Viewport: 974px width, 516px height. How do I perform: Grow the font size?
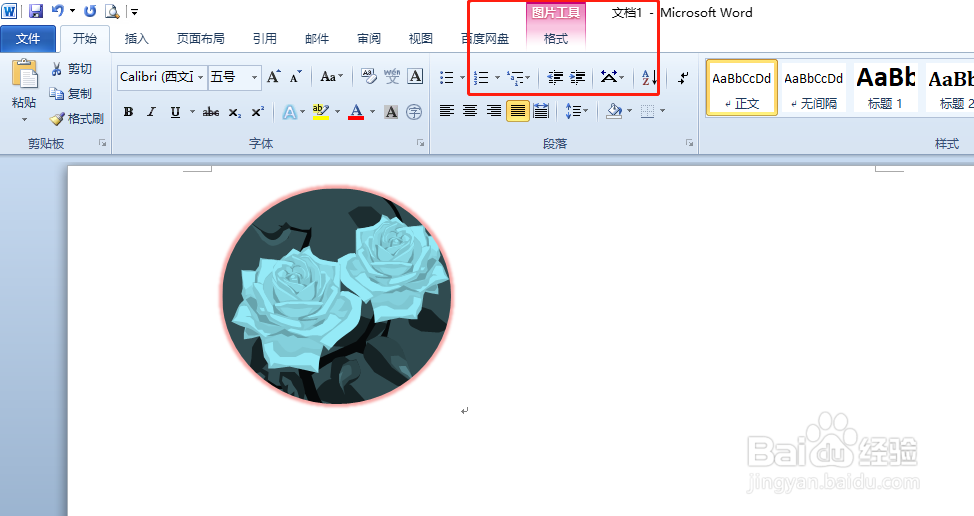click(273, 77)
